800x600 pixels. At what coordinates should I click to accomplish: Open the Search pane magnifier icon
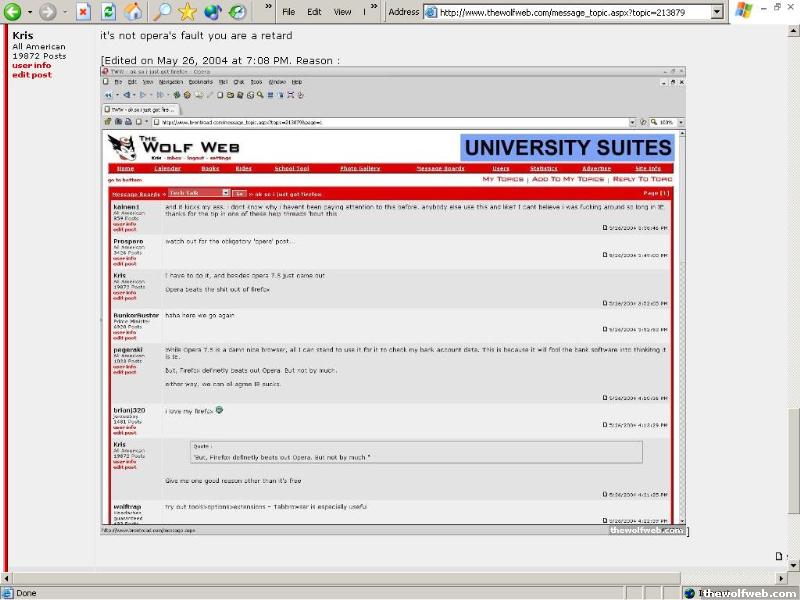[x=161, y=12]
